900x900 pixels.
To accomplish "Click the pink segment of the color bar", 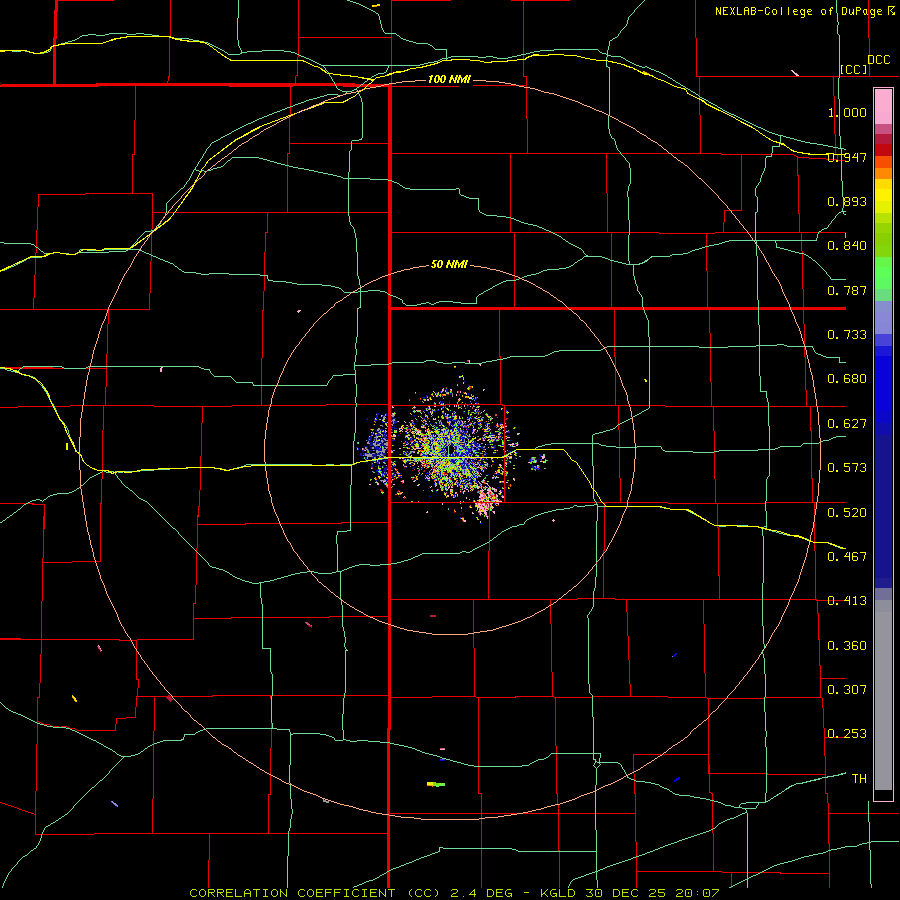I will tap(883, 107).
